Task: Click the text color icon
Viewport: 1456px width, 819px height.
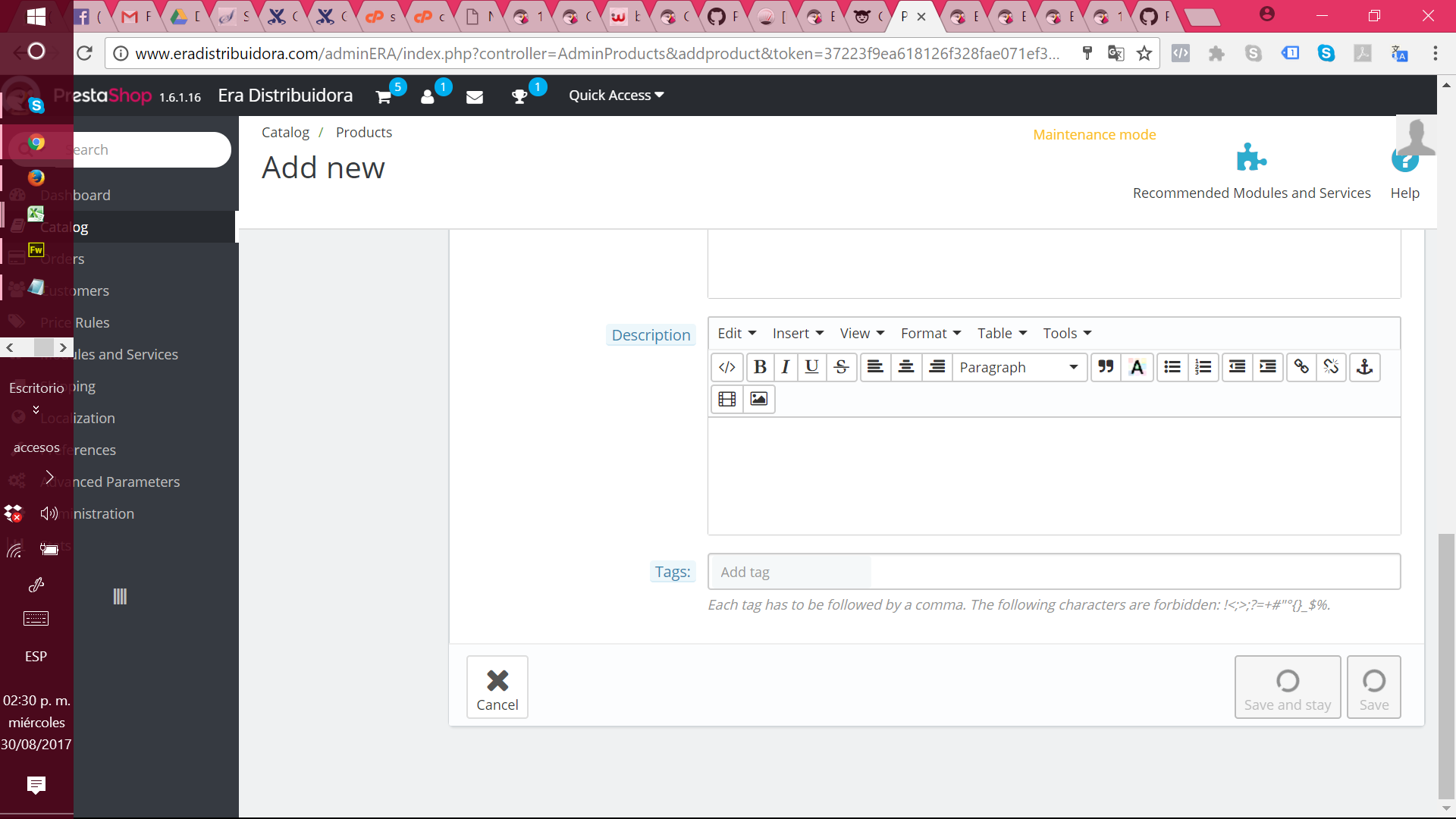Action: pos(1137,367)
